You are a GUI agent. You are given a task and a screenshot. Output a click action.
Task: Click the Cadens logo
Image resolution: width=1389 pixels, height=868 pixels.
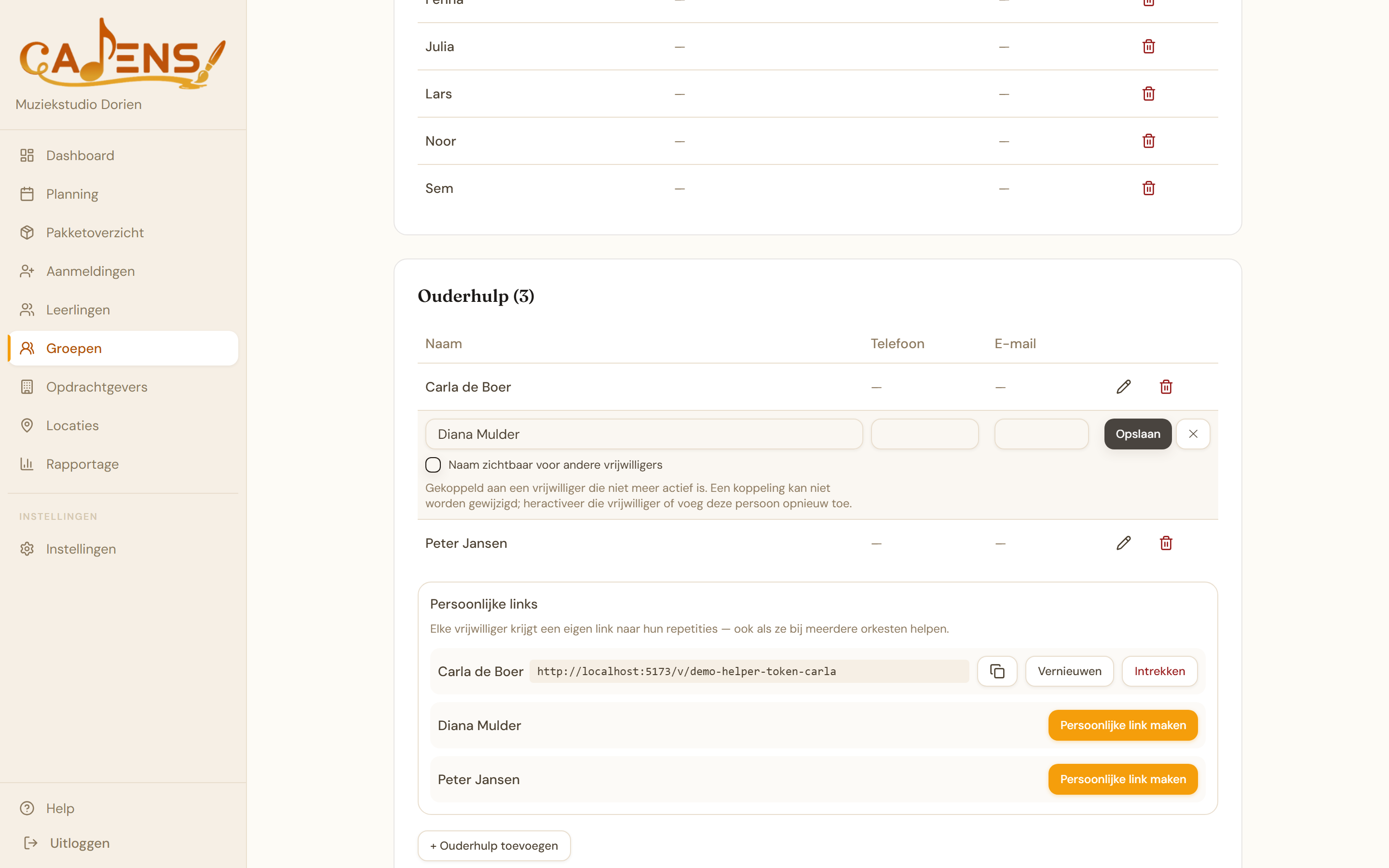tap(122, 54)
